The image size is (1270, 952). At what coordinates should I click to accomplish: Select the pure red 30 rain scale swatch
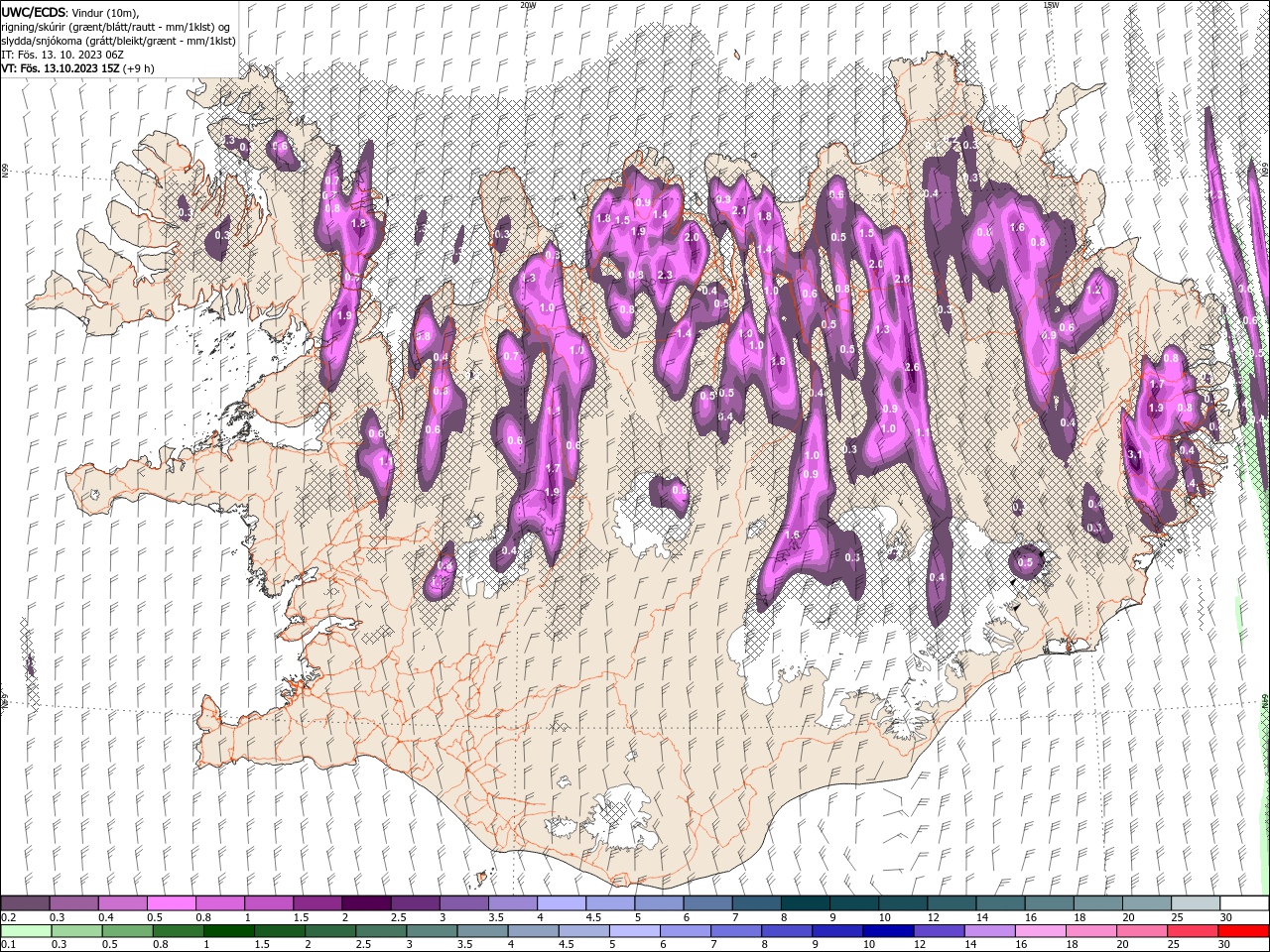(x=1243, y=930)
